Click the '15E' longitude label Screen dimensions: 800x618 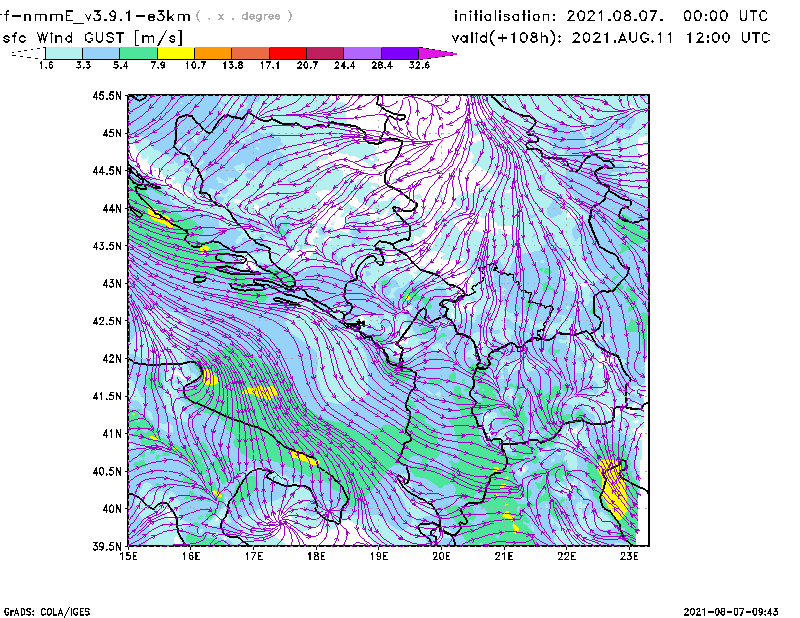point(128,556)
